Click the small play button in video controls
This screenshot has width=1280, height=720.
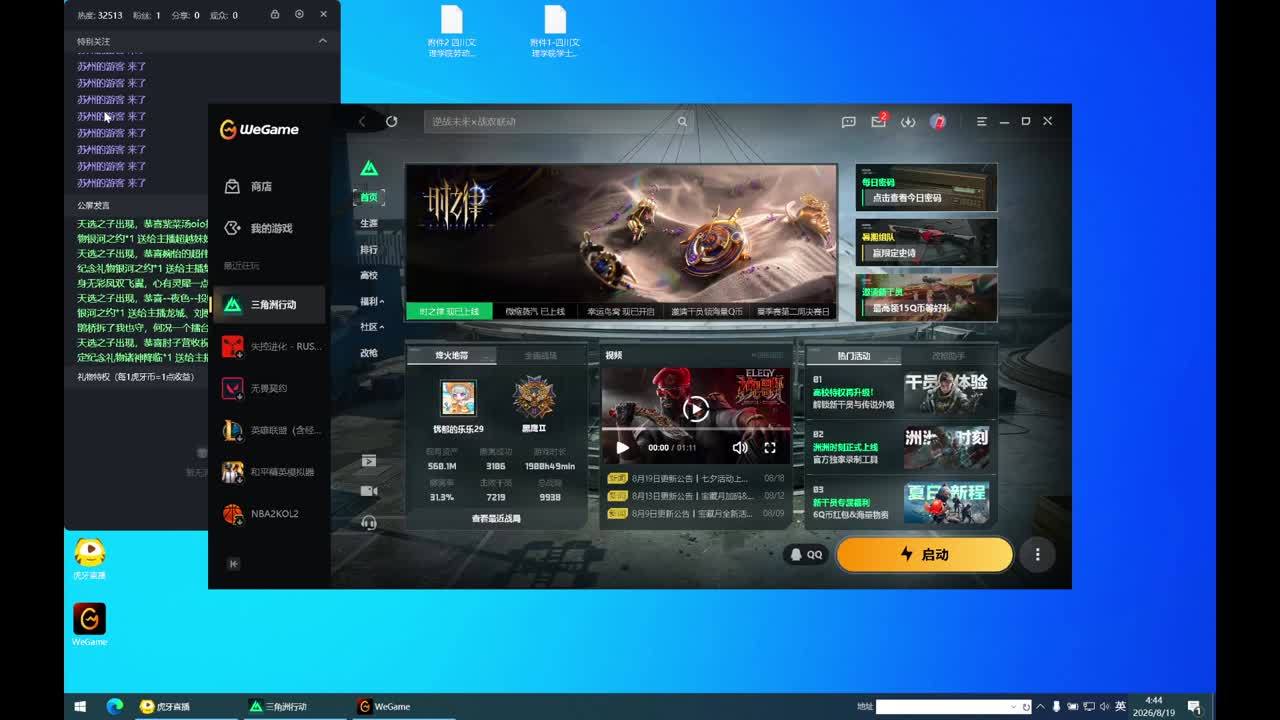(x=623, y=448)
